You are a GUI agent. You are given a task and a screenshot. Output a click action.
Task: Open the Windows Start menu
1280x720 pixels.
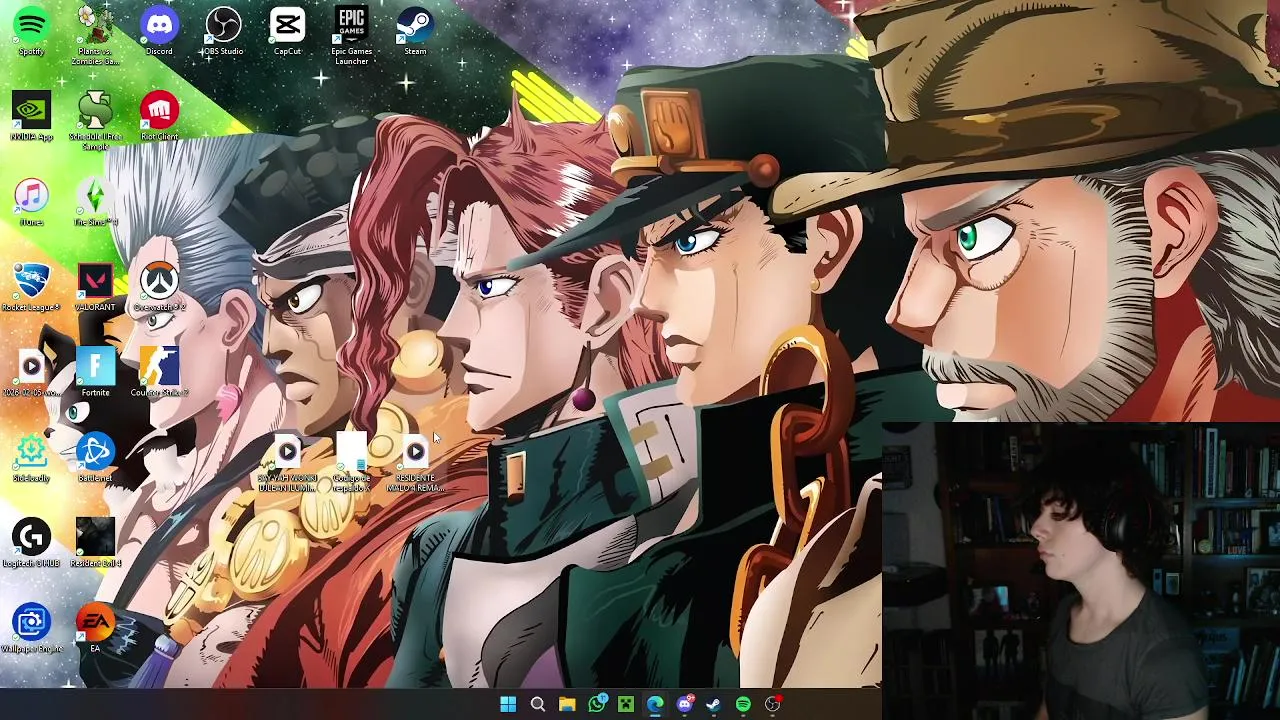[x=508, y=704]
